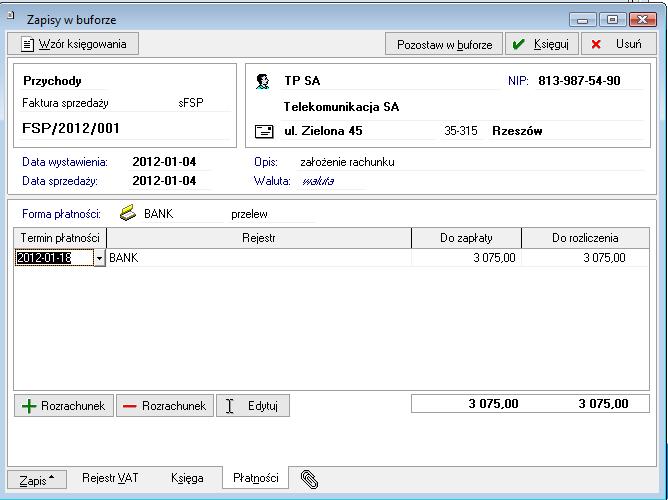
Task: Remove a settlement with minus Rozrachunek
Action: tap(165, 405)
